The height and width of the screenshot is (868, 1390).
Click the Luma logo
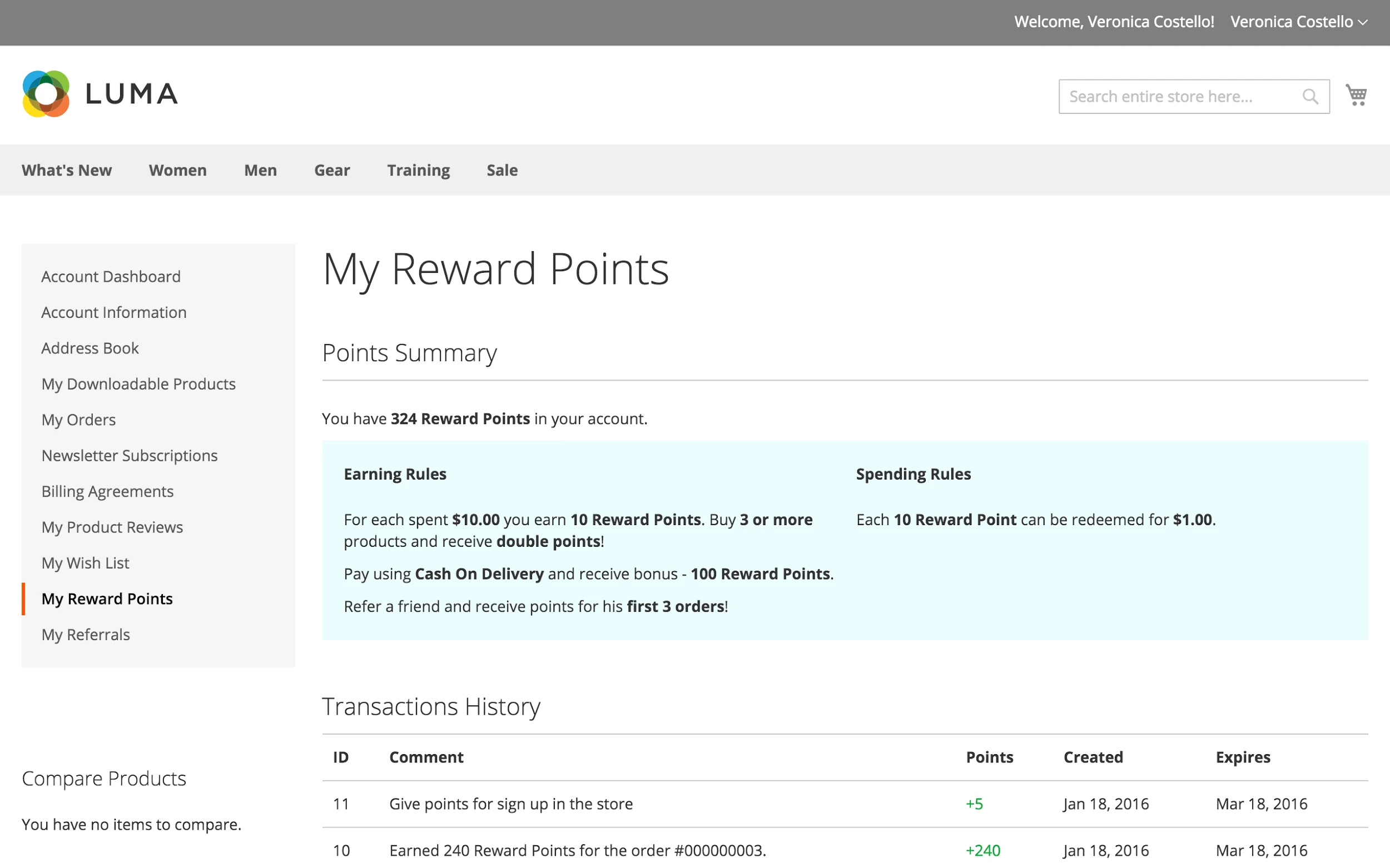(99, 93)
